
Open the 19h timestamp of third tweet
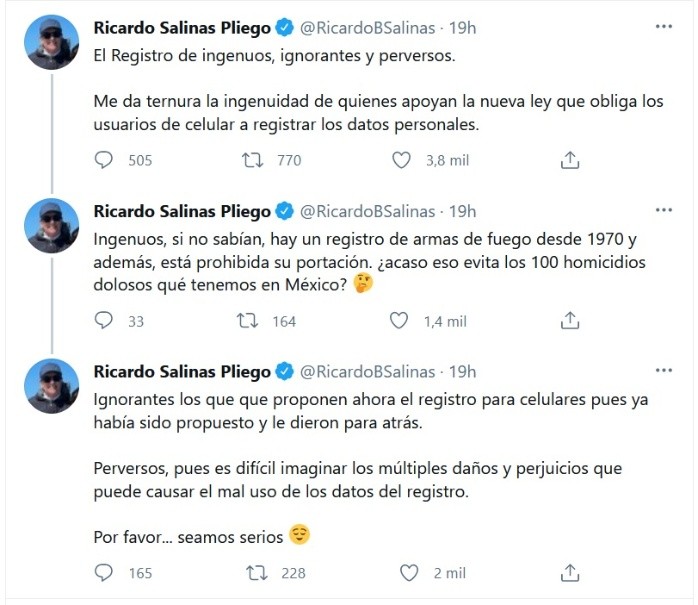(x=462, y=372)
